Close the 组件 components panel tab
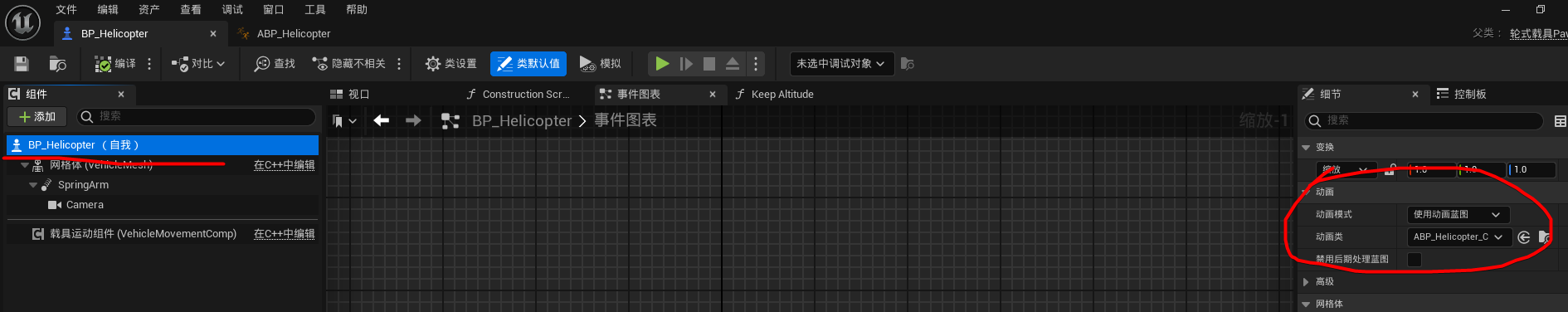 click(x=121, y=95)
